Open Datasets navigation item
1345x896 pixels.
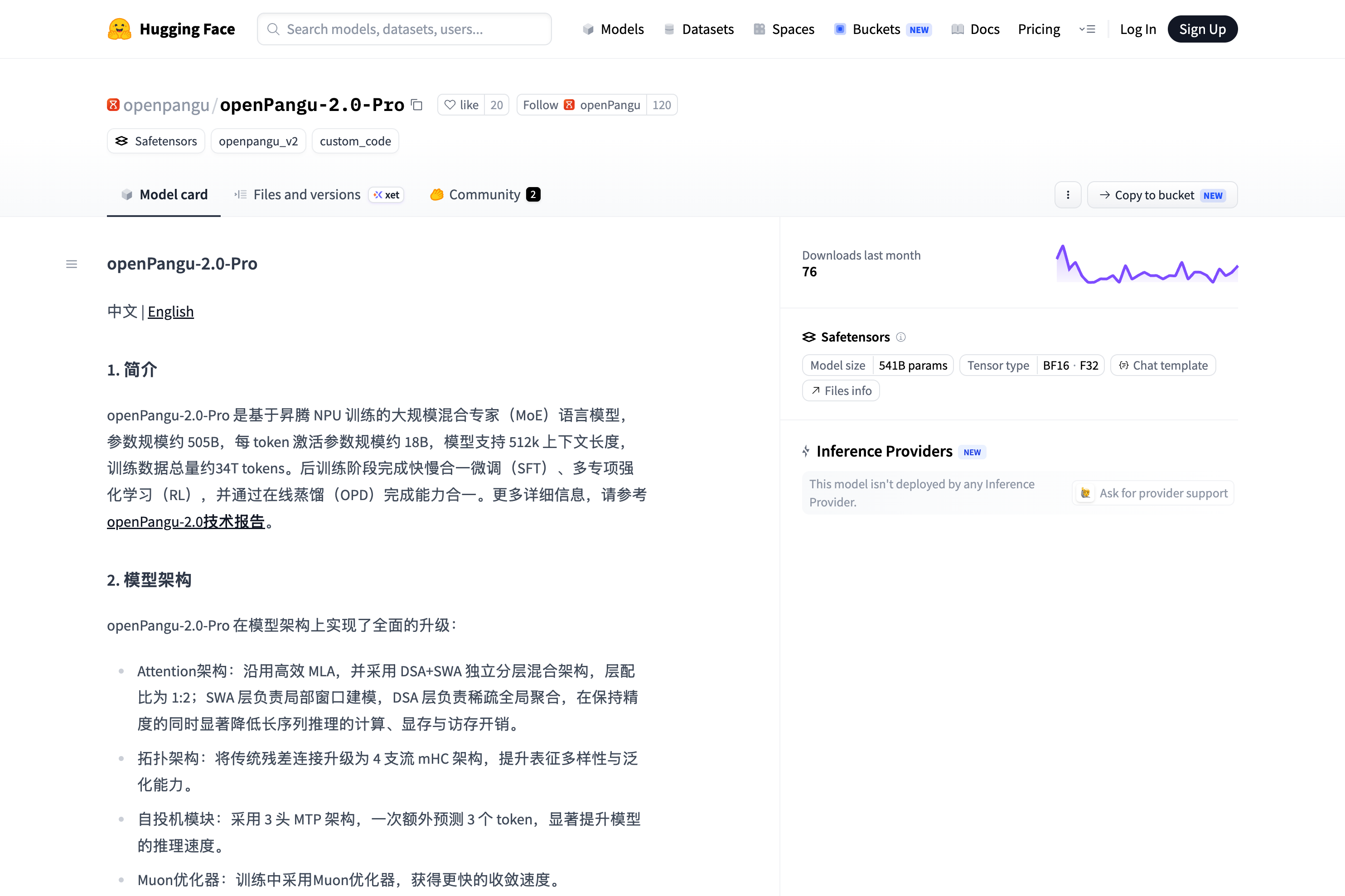[x=698, y=29]
